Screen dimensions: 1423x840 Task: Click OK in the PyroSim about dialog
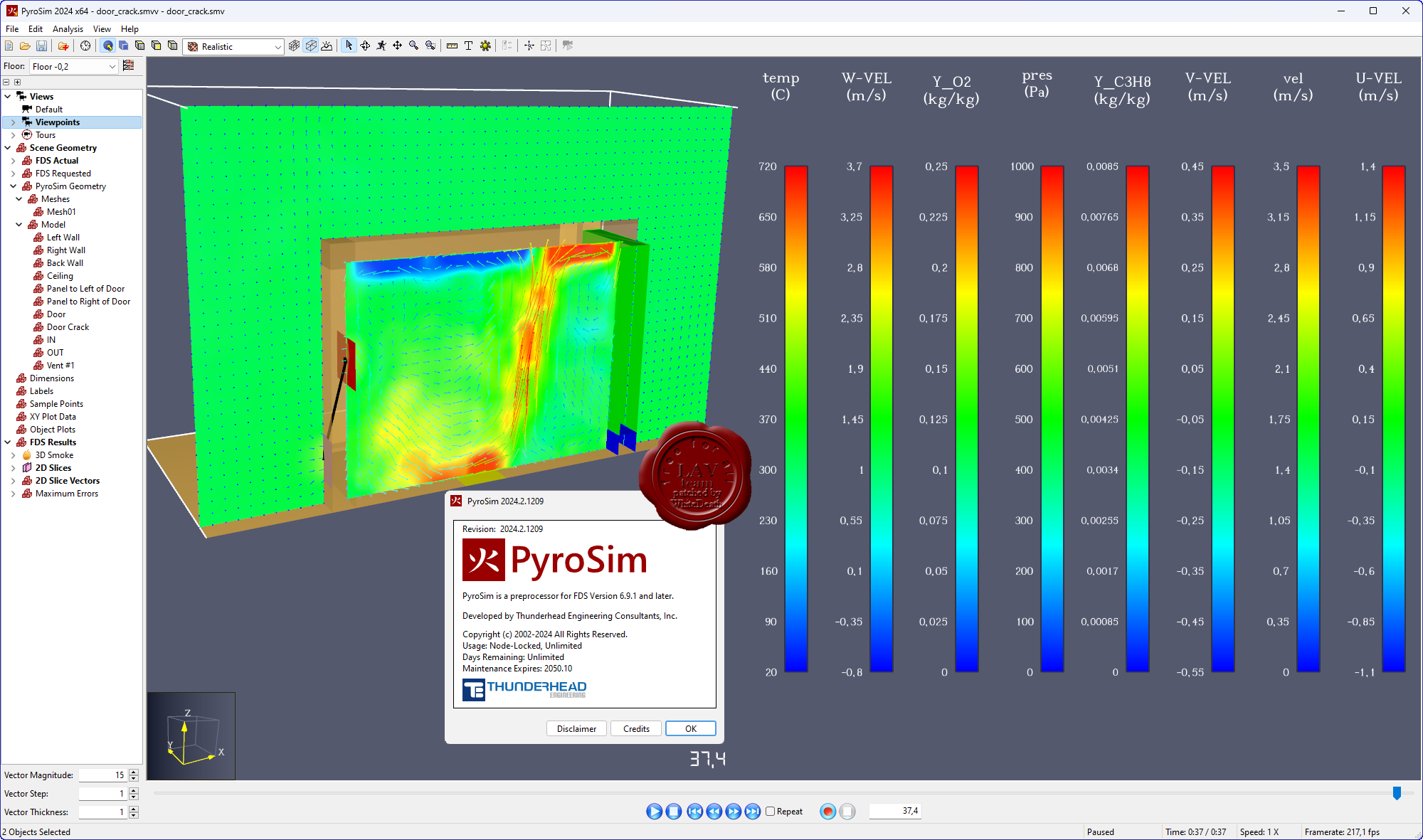tap(690, 728)
